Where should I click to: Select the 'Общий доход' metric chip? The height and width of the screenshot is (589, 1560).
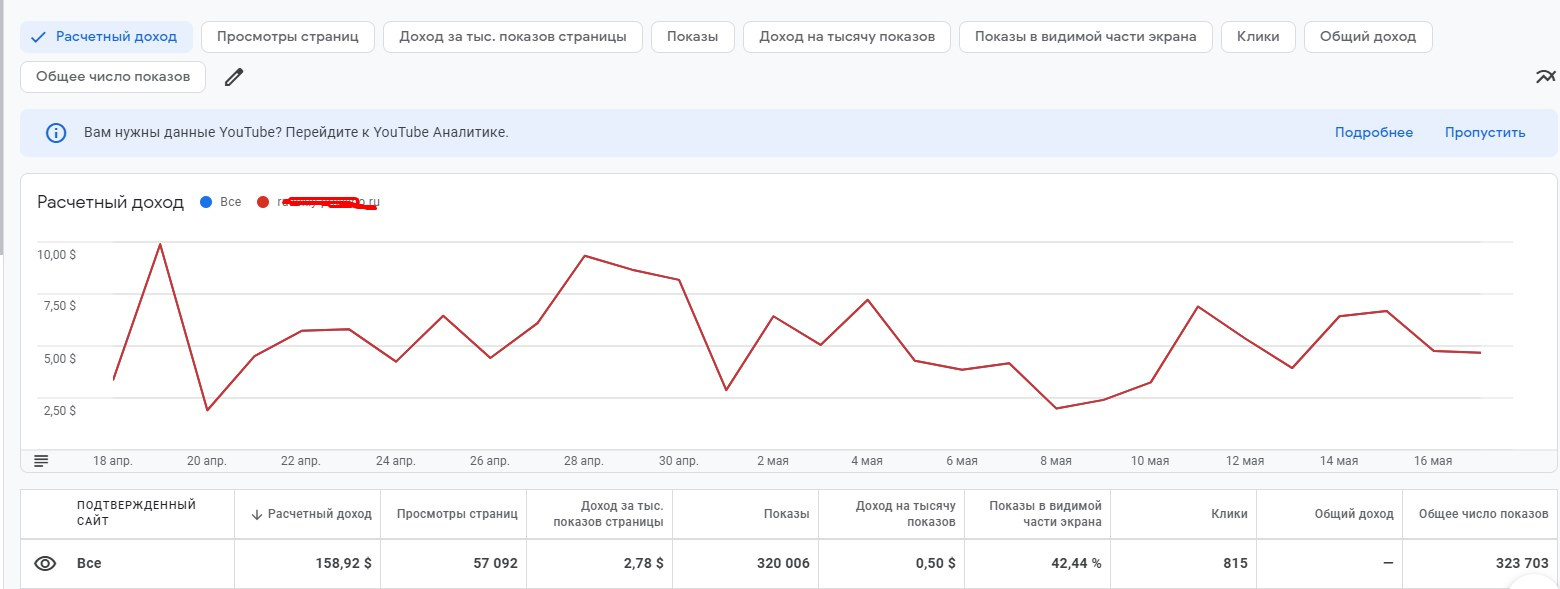click(1367, 37)
